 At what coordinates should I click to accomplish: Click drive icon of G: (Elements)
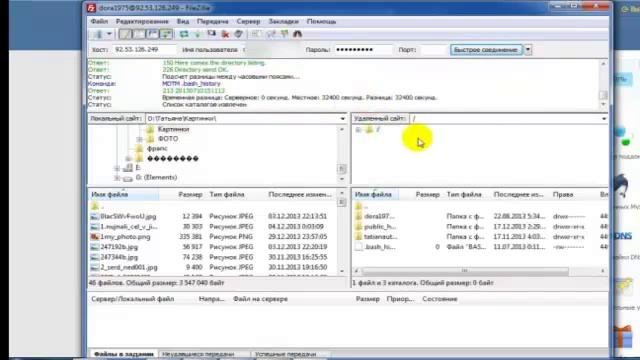[128, 178]
